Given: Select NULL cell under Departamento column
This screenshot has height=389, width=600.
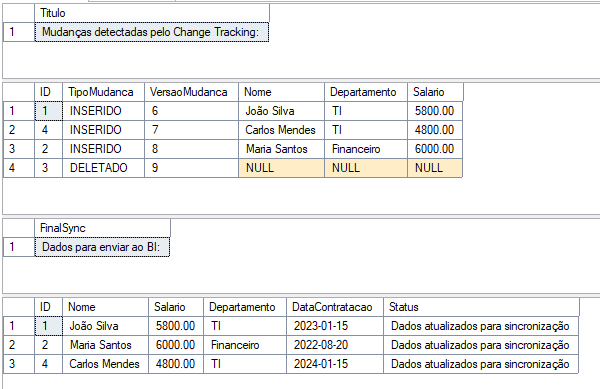Looking at the screenshot, I should click(x=366, y=168).
